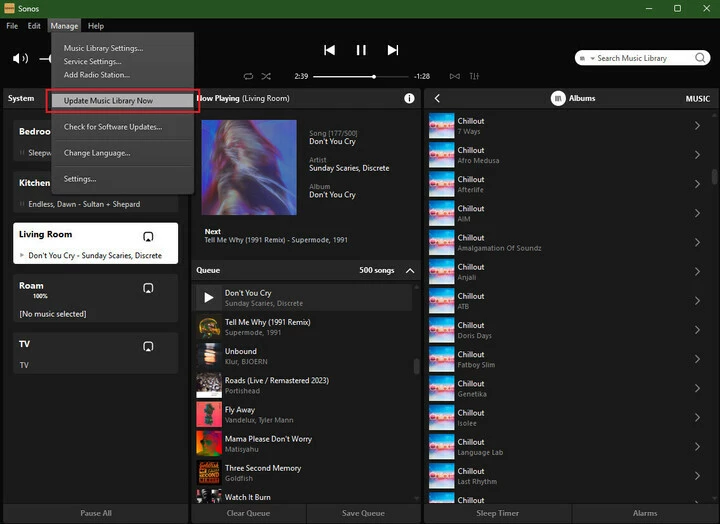Viewport: 720px width, 524px height.
Task: Select Roads (Live / Remastered 2023) track
Action: 303,385
